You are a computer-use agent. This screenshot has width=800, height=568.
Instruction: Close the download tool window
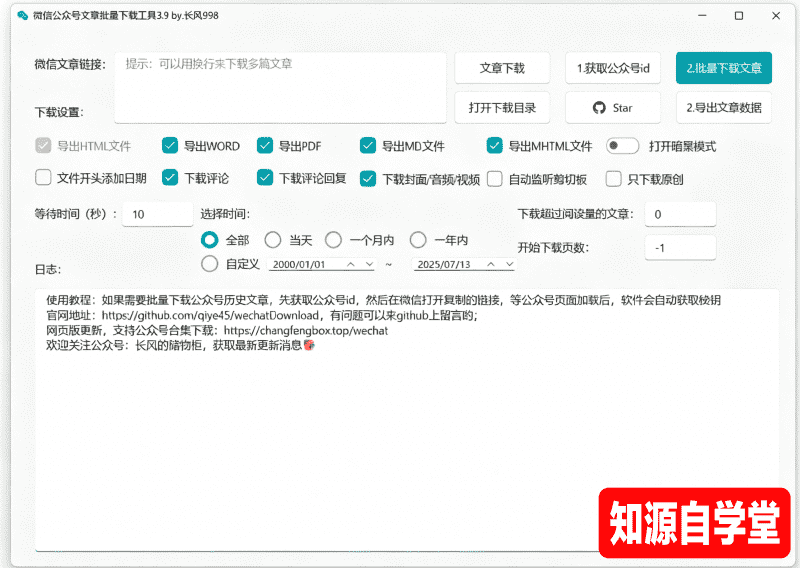click(776, 16)
